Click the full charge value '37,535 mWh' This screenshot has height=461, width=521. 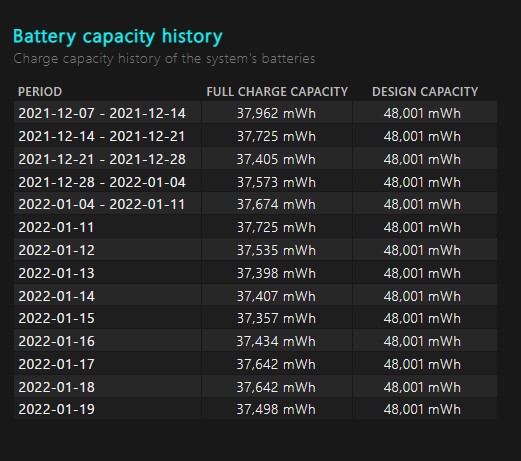pyautogui.click(x=276, y=250)
